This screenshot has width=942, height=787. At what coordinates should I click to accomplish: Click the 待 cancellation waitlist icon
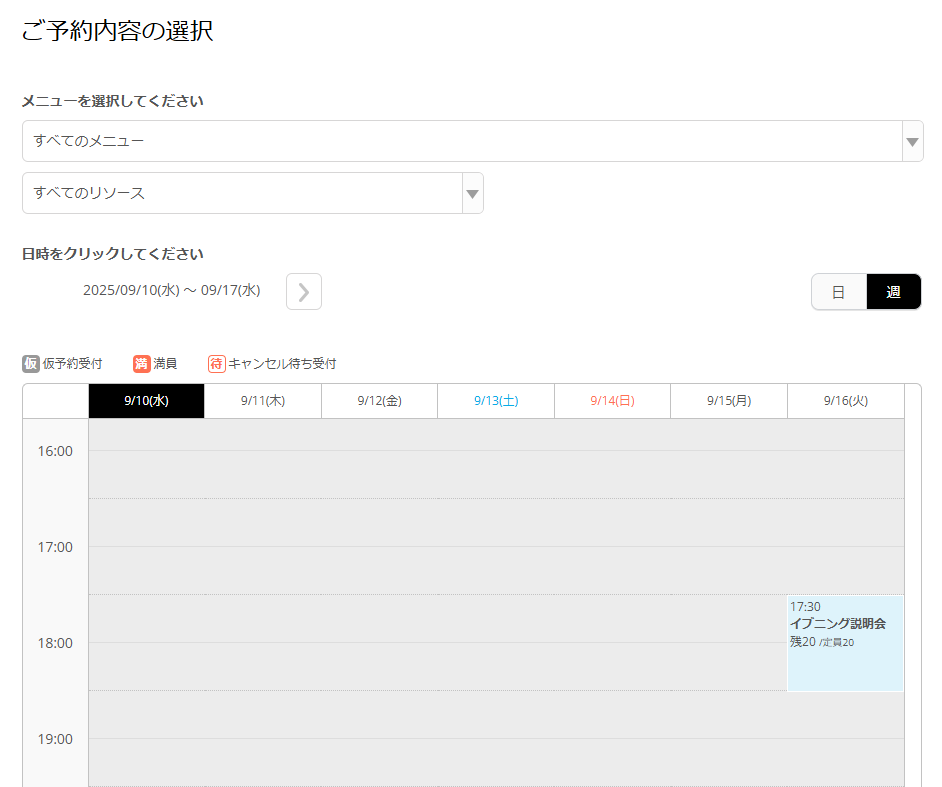click(x=217, y=364)
